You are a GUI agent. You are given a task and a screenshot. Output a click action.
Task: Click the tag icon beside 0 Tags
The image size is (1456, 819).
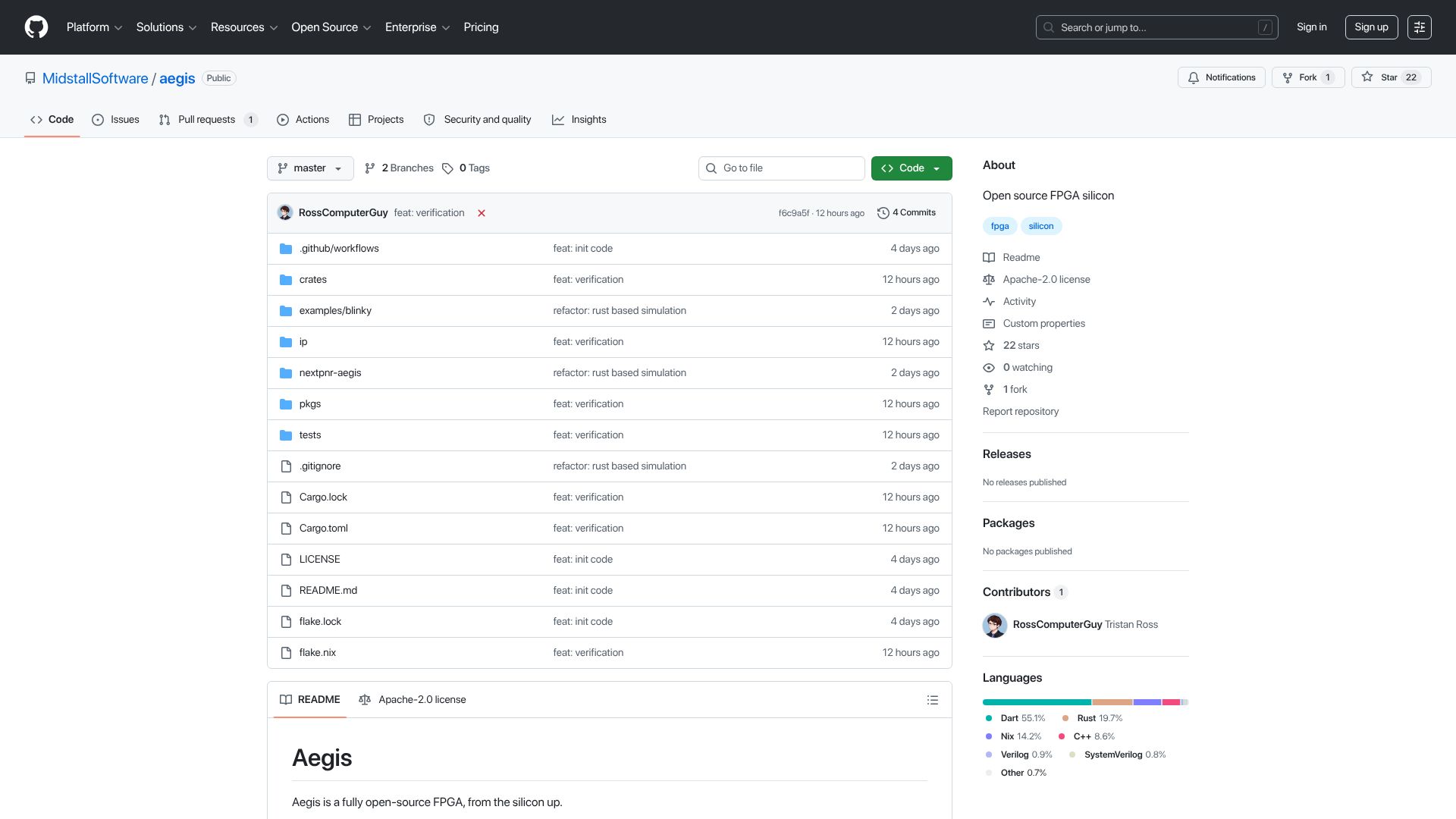click(447, 168)
